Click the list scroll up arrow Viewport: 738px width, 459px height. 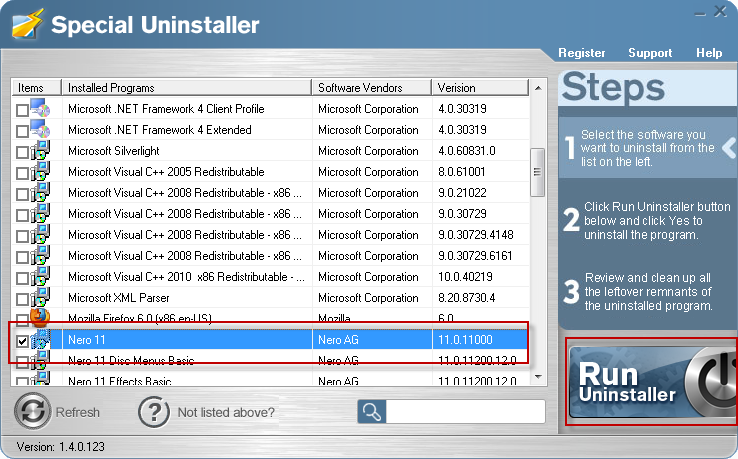(538, 88)
